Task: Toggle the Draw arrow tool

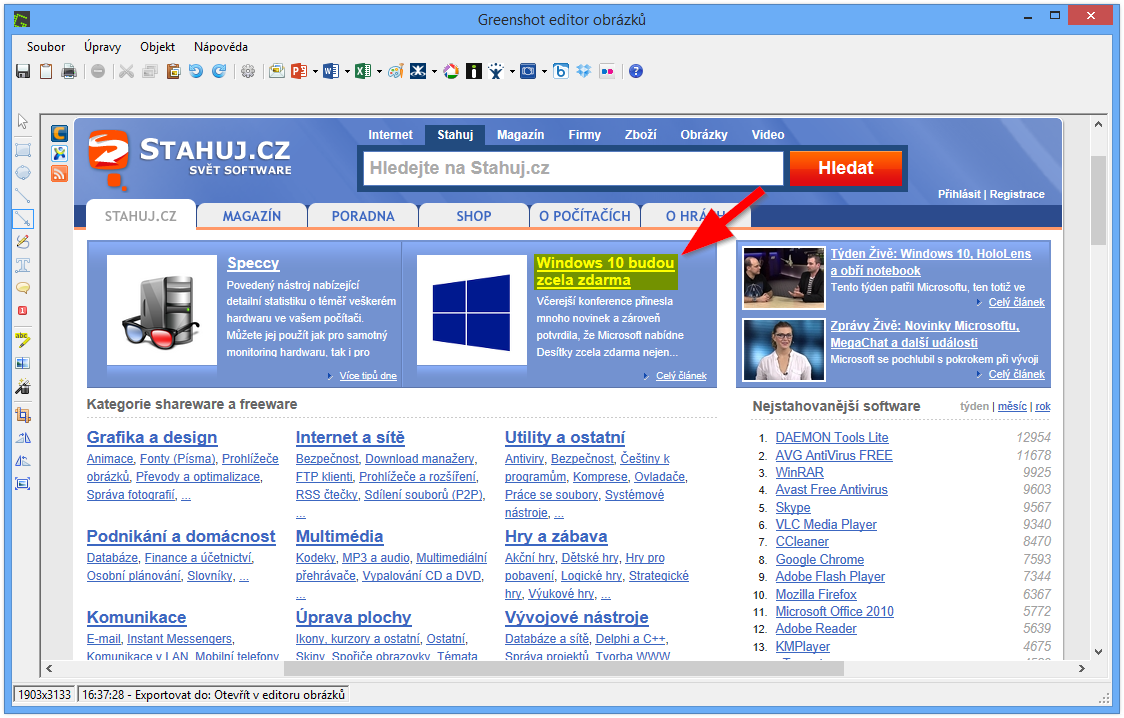Action: (23, 219)
